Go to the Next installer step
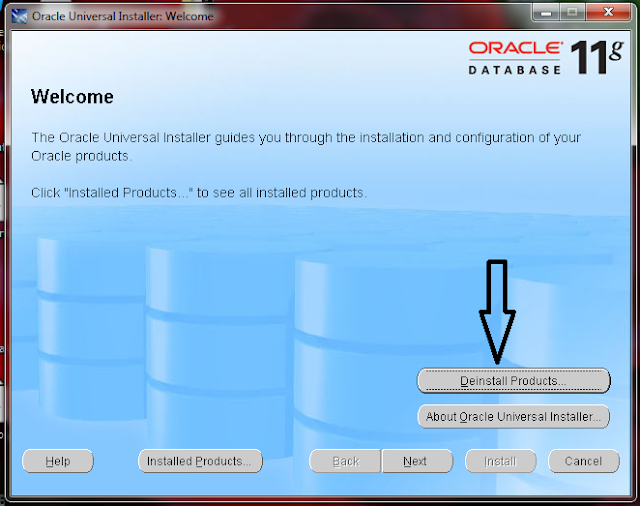This screenshot has width=640, height=506. (x=417, y=461)
